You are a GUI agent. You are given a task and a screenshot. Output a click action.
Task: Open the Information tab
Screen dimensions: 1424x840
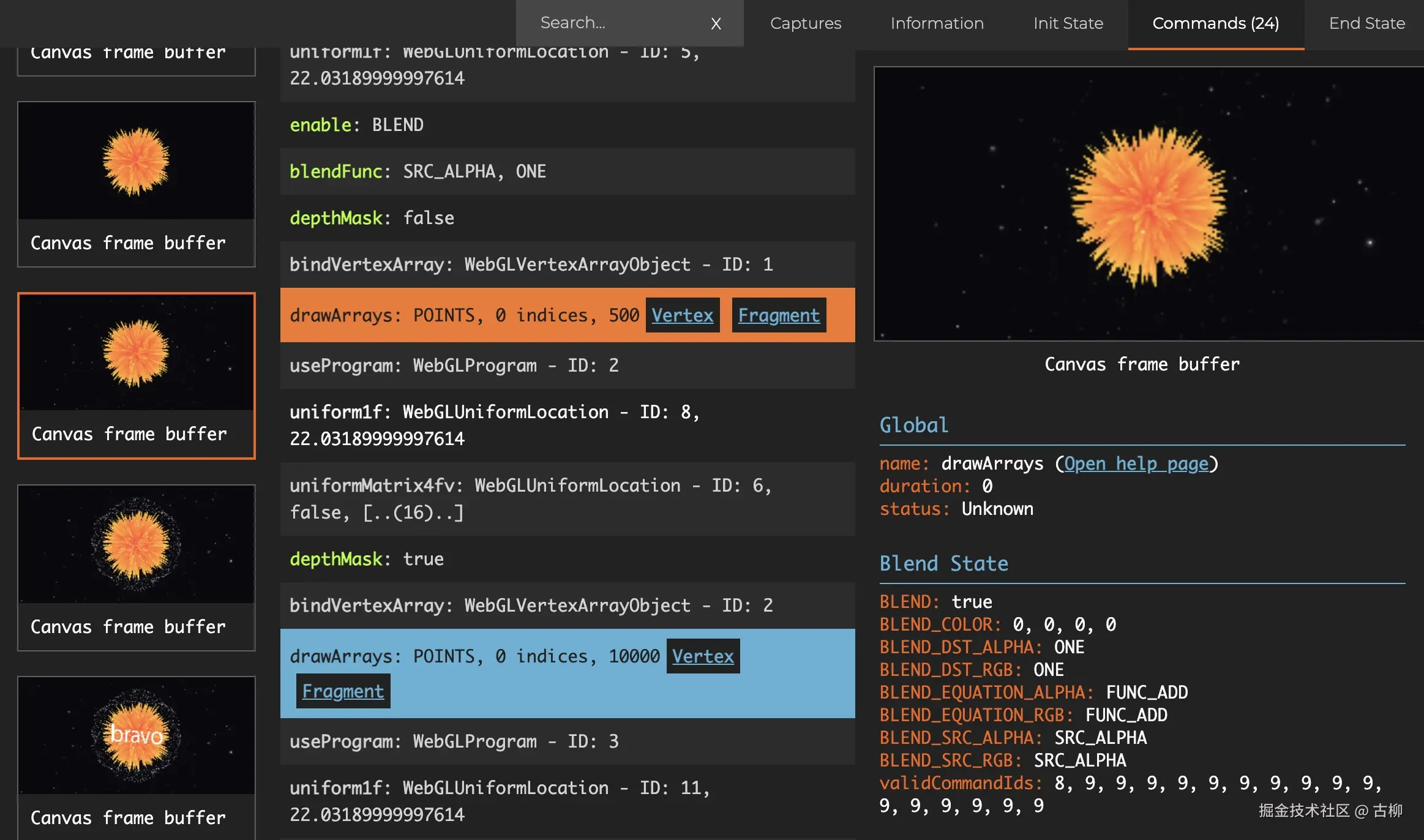[x=937, y=23]
